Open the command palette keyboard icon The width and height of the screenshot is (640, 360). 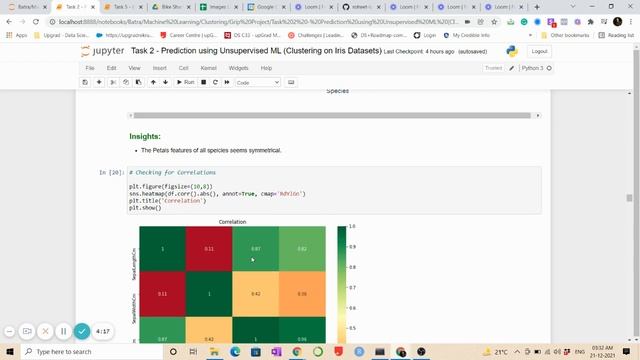pos(291,82)
